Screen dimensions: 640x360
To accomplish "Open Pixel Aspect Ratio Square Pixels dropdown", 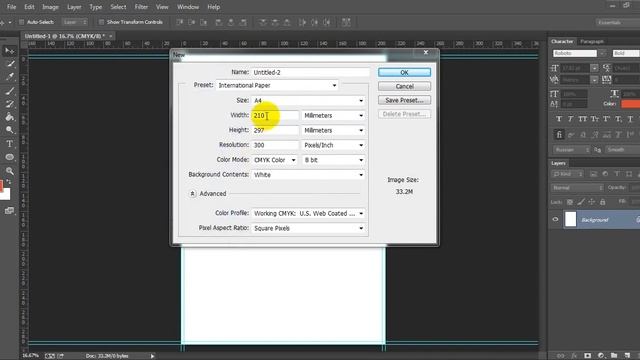I will (308, 228).
